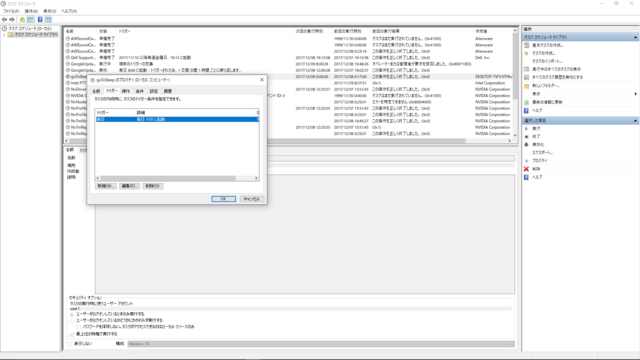Open the 操作(A) menu
The height and width of the screenshot is (360, 640).
click(x=31, y=11)
